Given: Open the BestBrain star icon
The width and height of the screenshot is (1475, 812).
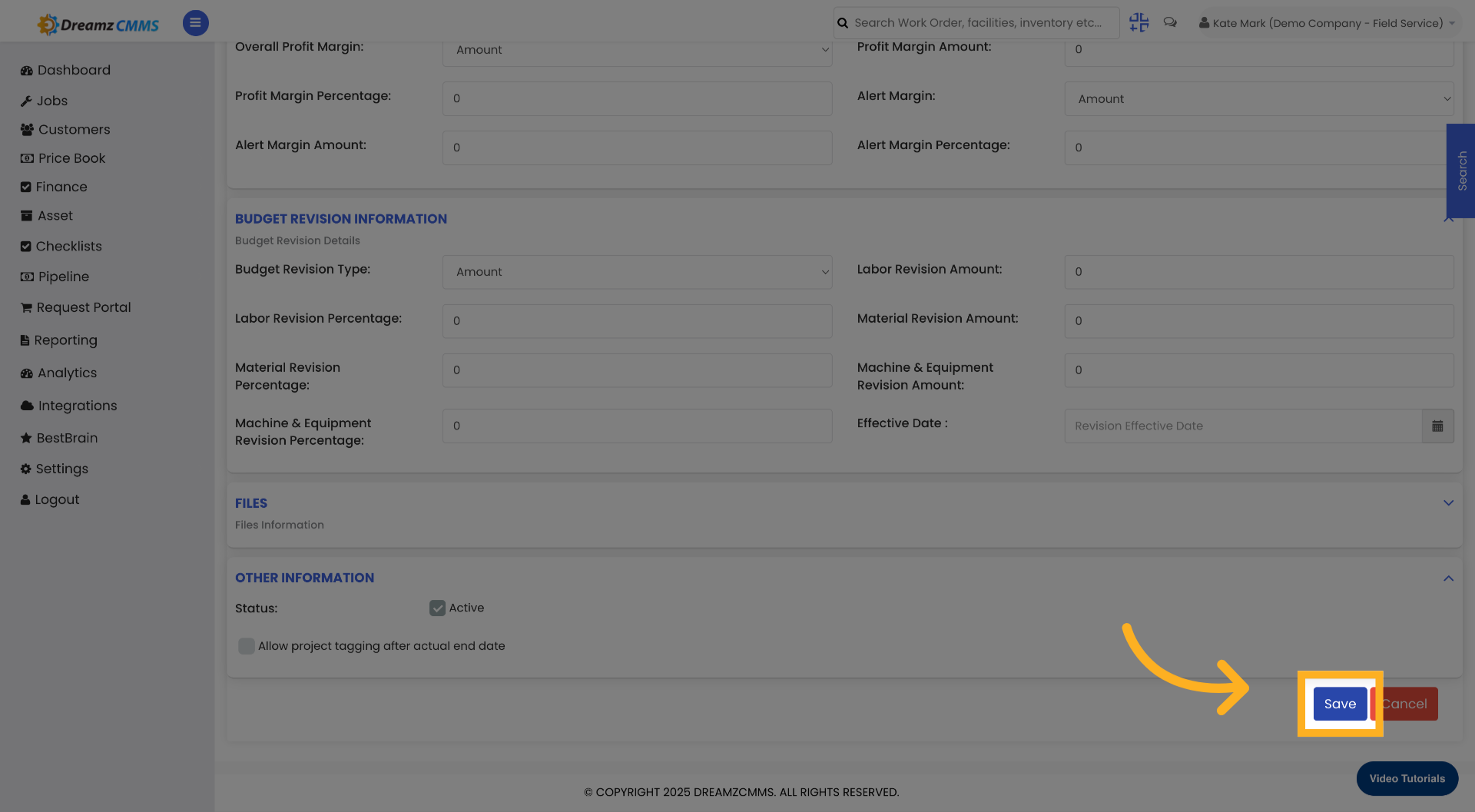Looking at the screenshot, I should coord(25,438).
